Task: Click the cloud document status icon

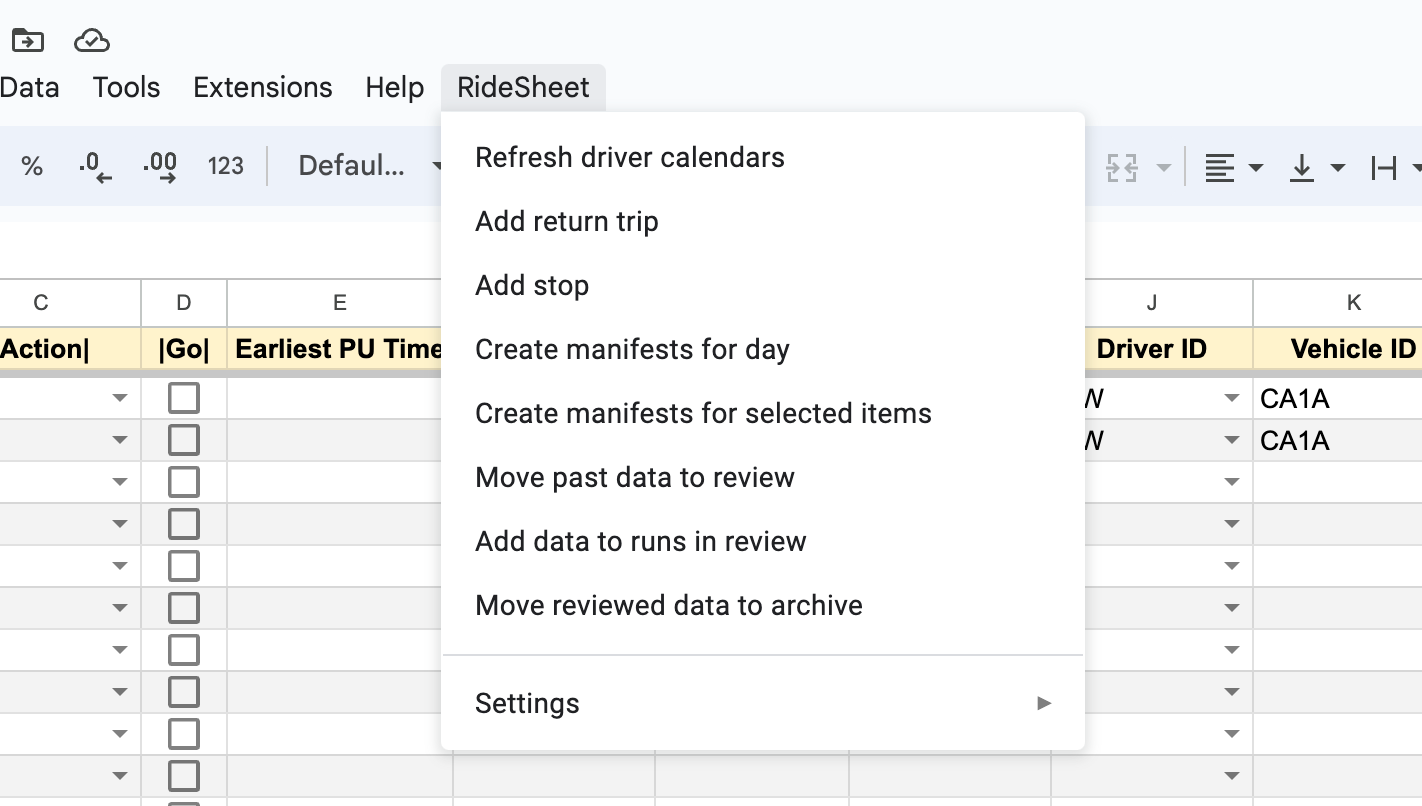Action: point(92,41)
